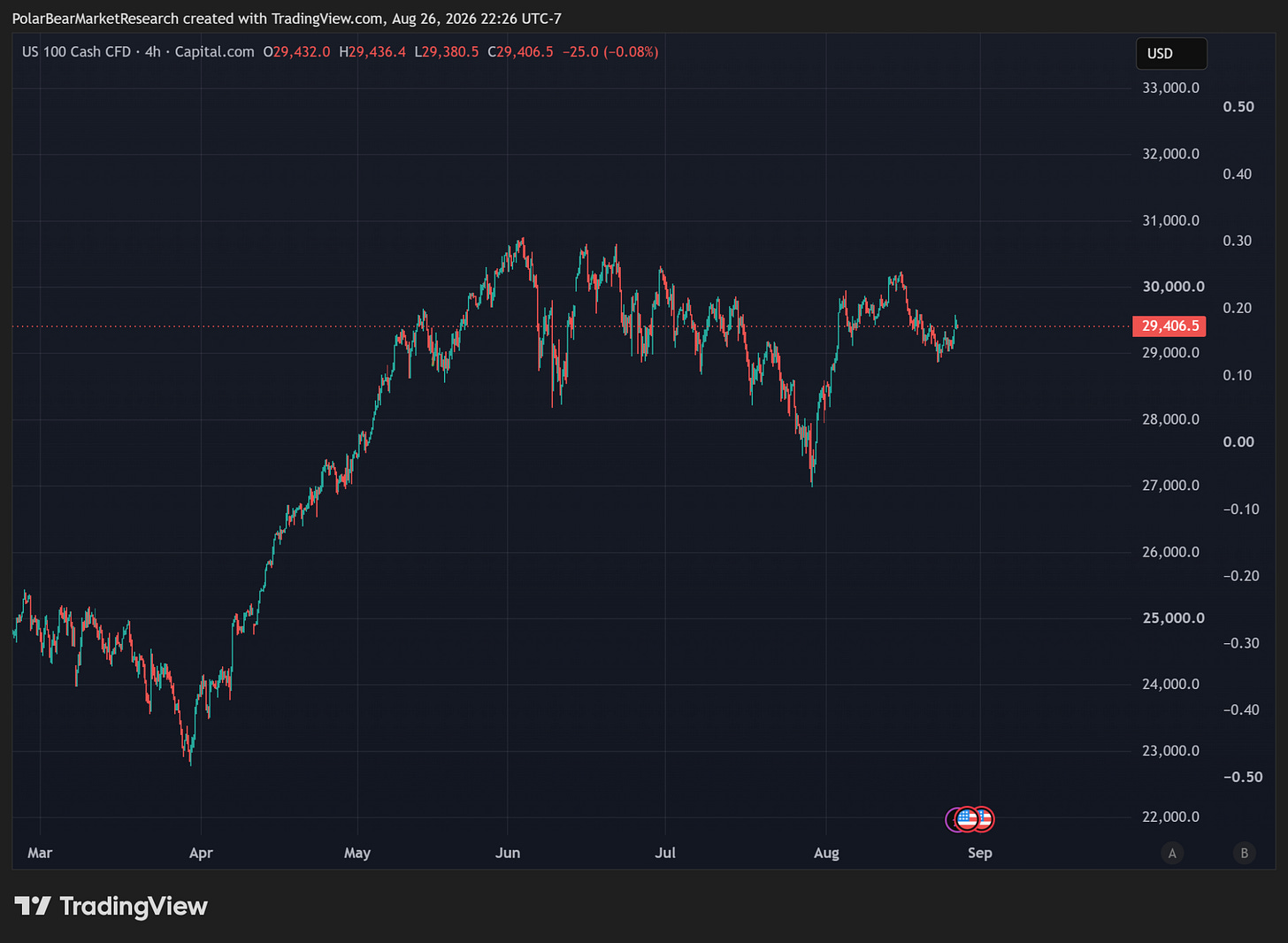Click the 28,000.0 price axis label
The width and height of the screenshot is (1288, 943).
[x=1171, y=419]
